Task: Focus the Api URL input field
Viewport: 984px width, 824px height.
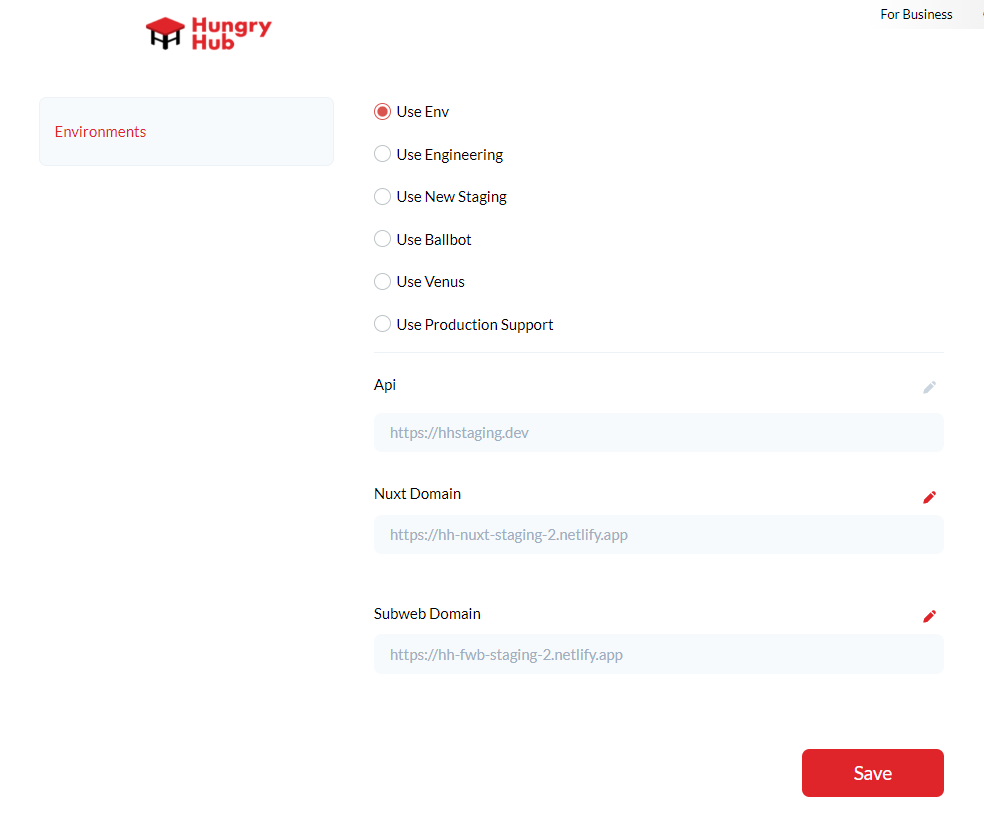Action: [x=658, y=433]
